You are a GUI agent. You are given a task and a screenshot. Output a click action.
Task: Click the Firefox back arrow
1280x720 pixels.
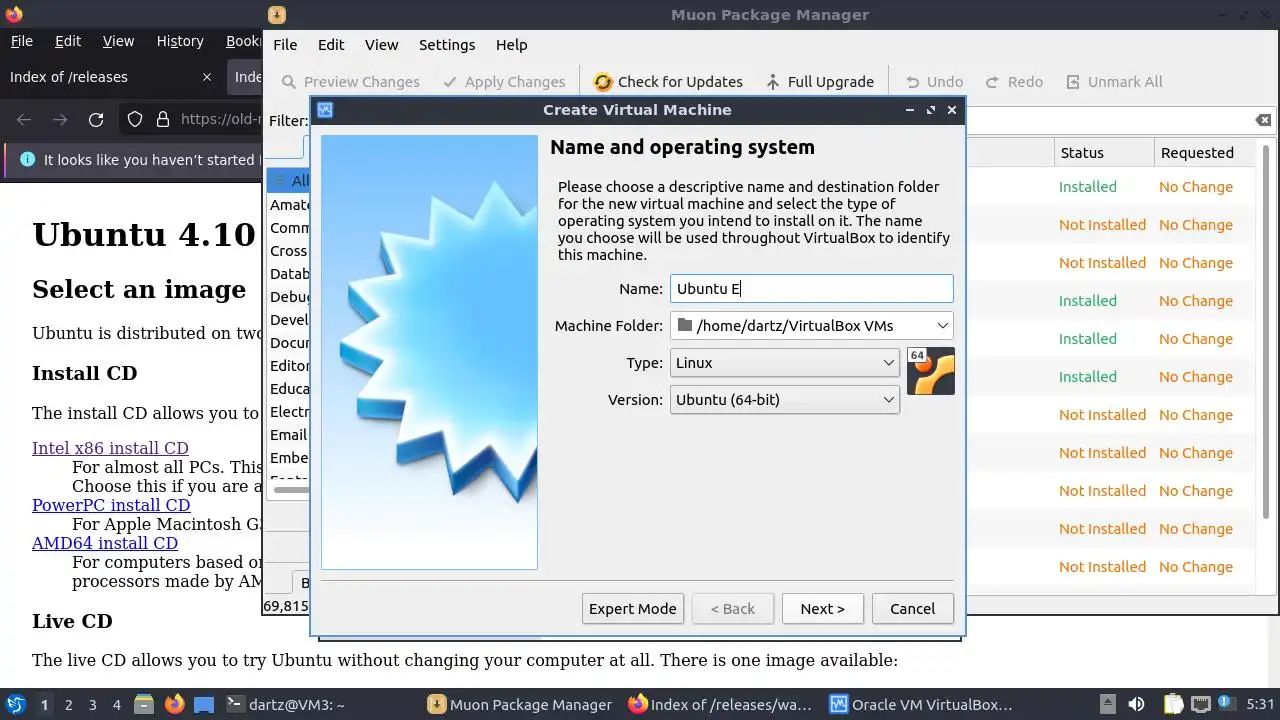tap(24, 120)
